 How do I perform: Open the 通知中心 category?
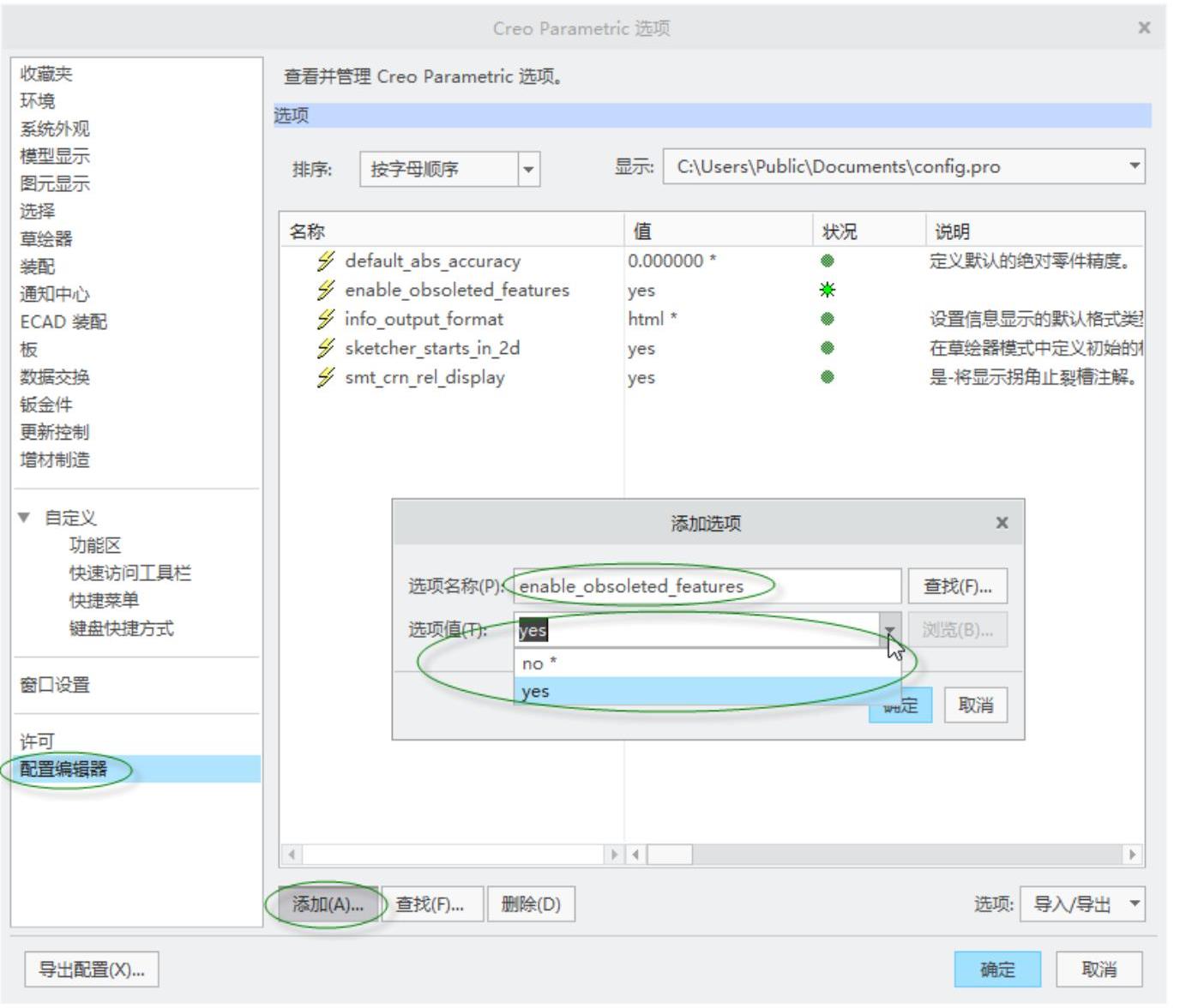tap(55, 294)
